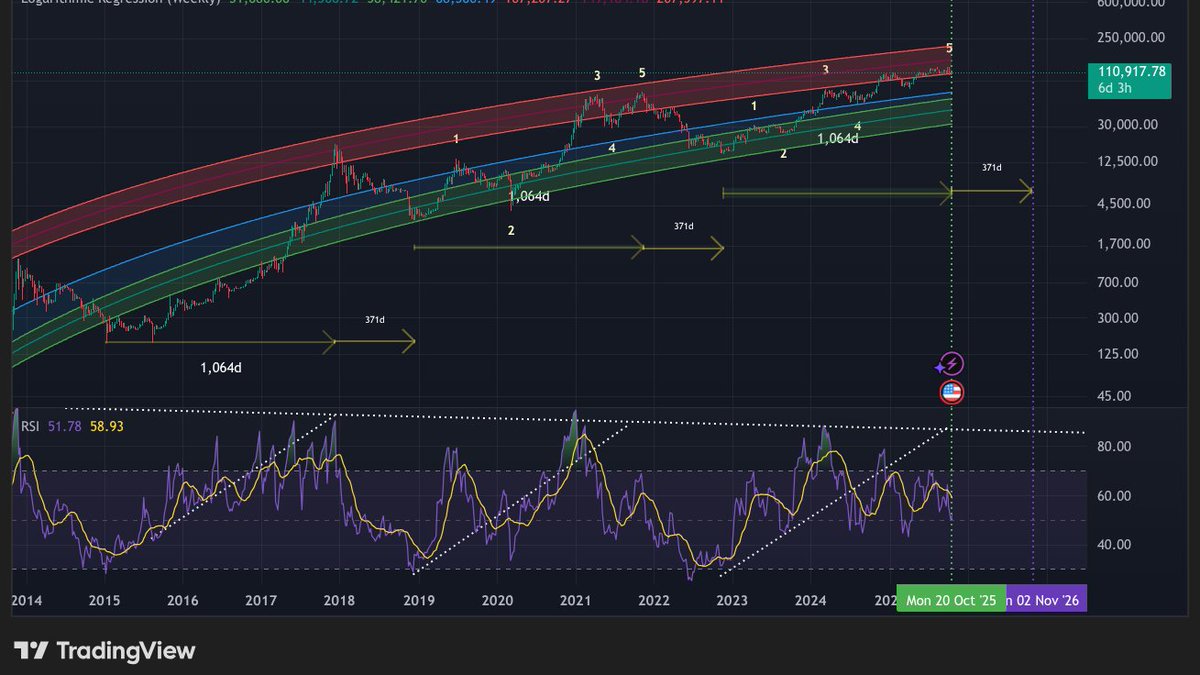The image size is (1200, 675).
Task: Click the 30,000.00 price axis label
Action: coord(1128,125)
